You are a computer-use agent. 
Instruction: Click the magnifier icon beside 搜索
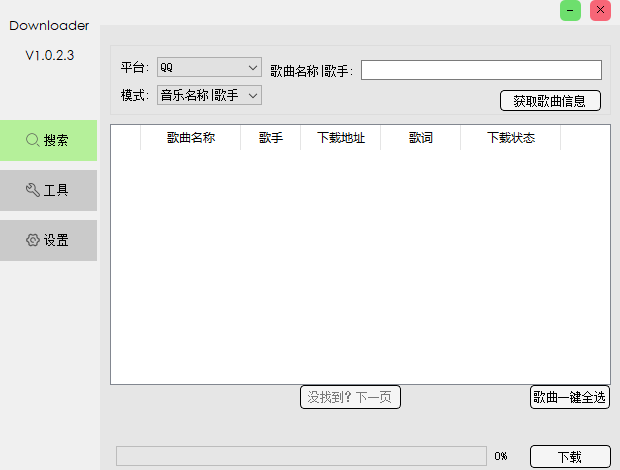(32, 140)
